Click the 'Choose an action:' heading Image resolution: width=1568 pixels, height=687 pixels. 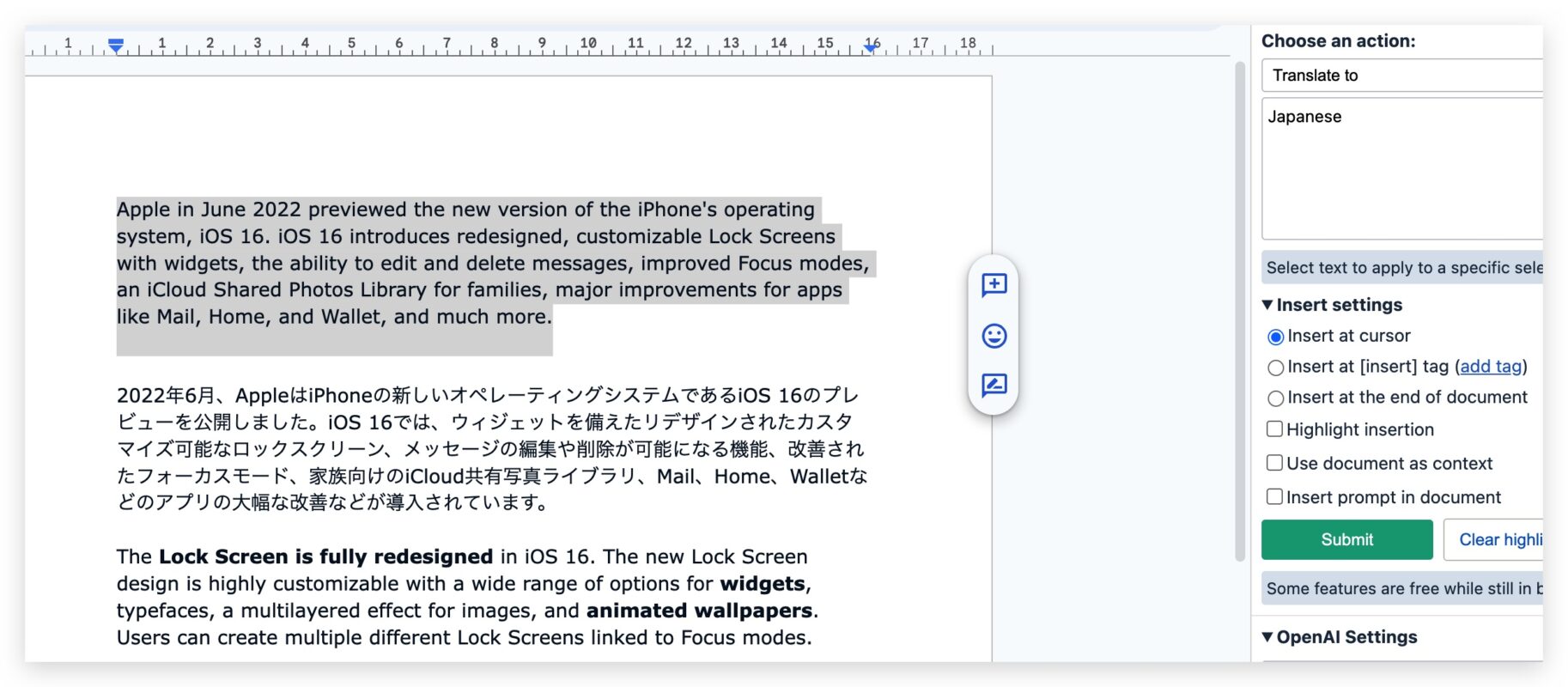click(1338, 41)
